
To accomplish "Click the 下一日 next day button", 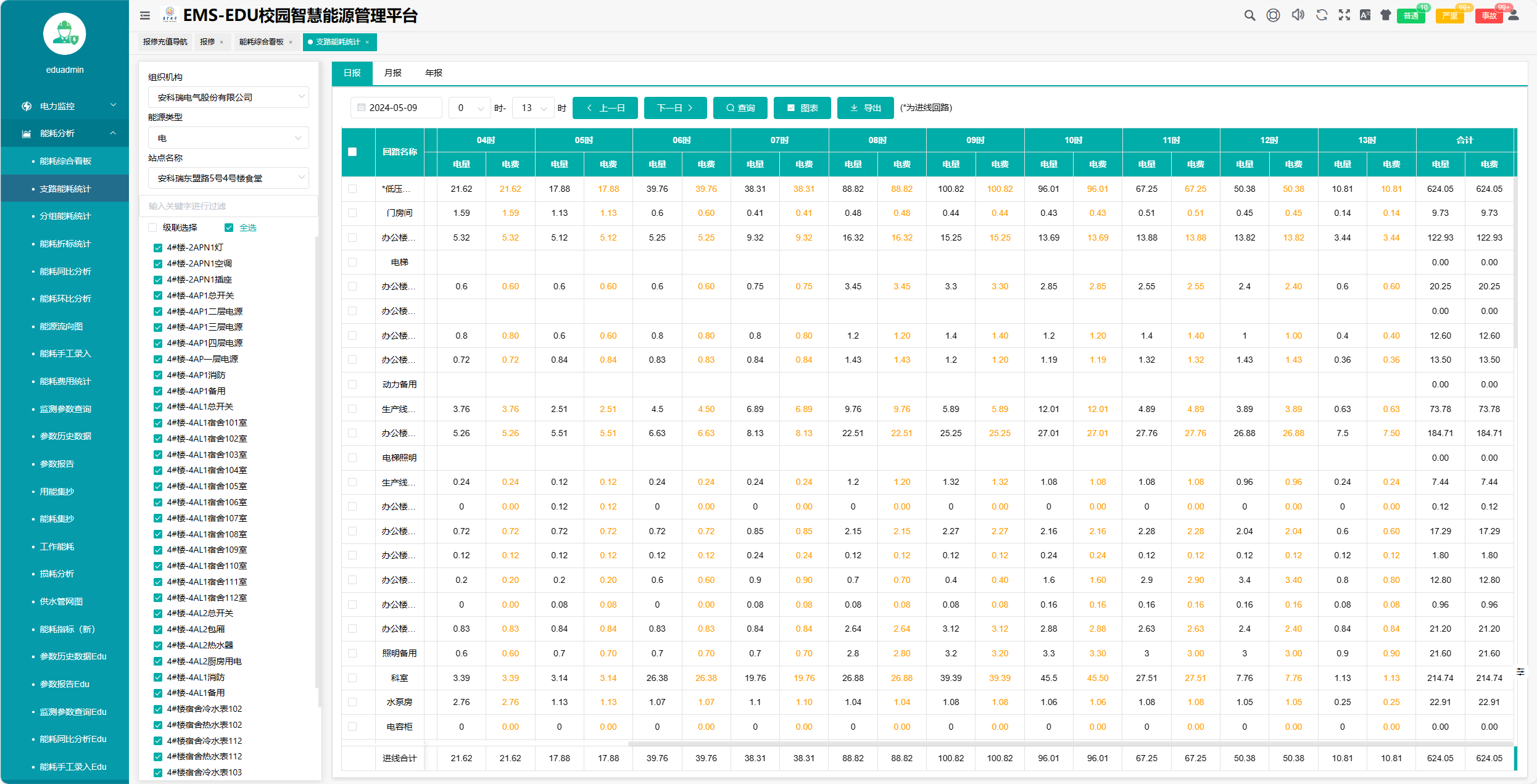I will (675, 108).
